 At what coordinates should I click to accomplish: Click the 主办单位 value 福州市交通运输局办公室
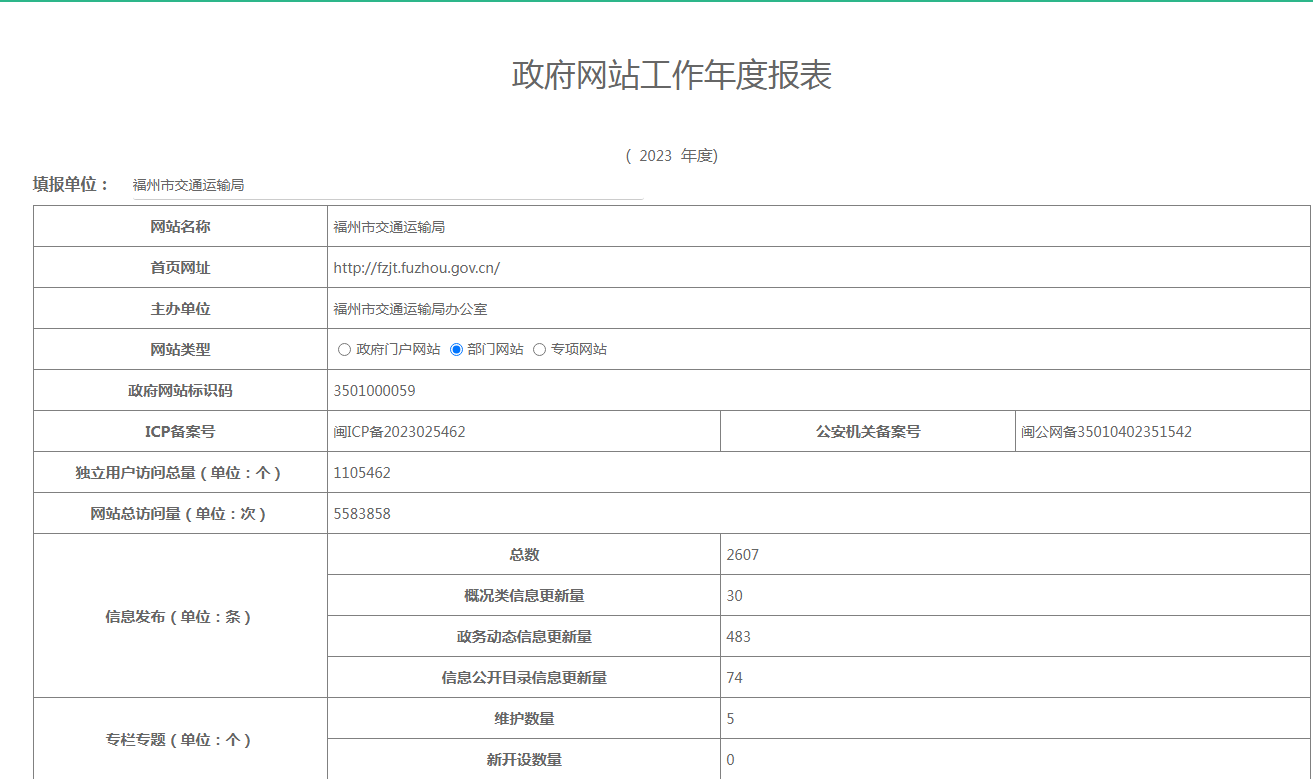tap(410, 309)
